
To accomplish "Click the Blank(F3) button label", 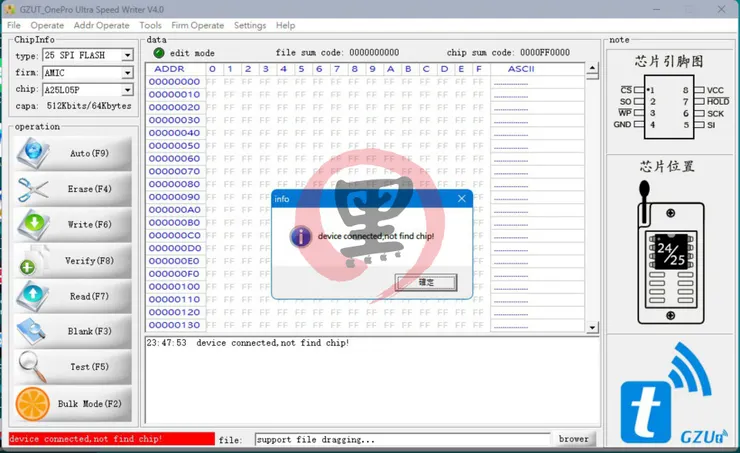I will point(90,331).
